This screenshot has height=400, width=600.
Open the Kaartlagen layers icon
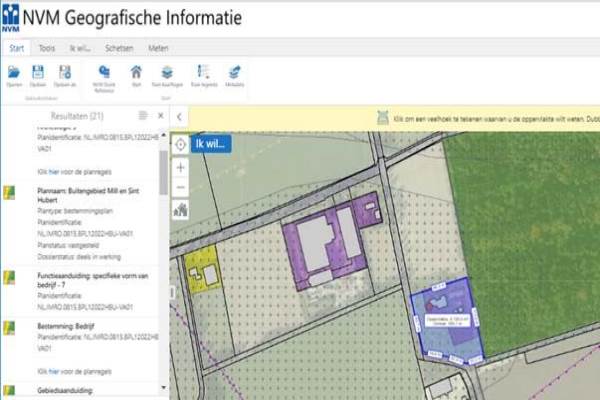[x=167, y=72]
